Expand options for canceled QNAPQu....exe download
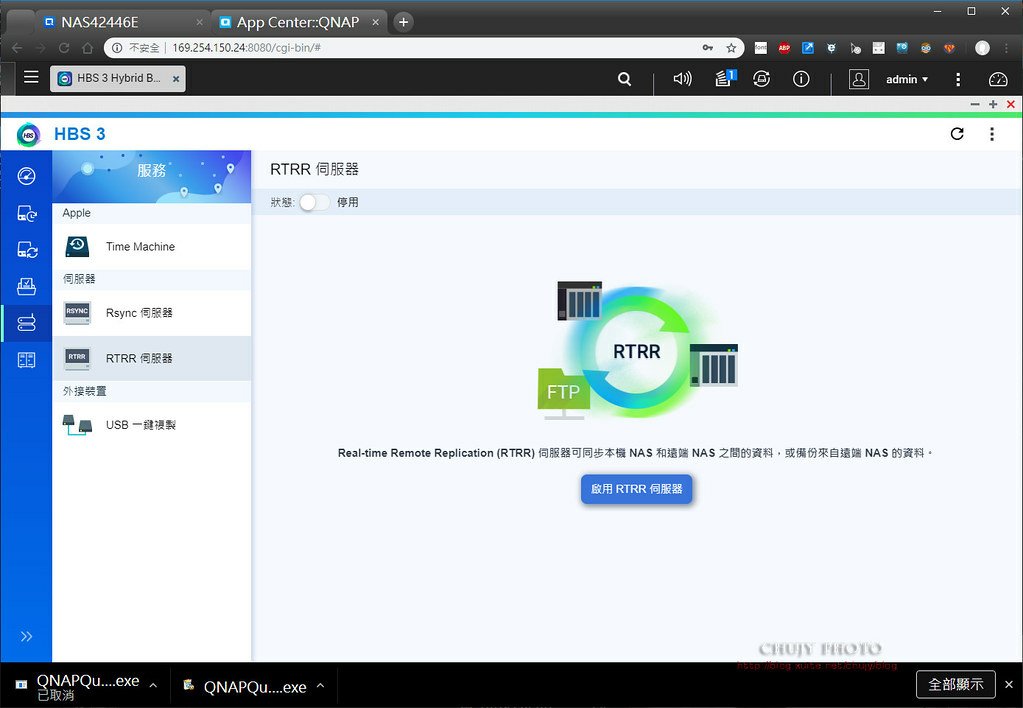1023x708 pixels. click(153, 686)
